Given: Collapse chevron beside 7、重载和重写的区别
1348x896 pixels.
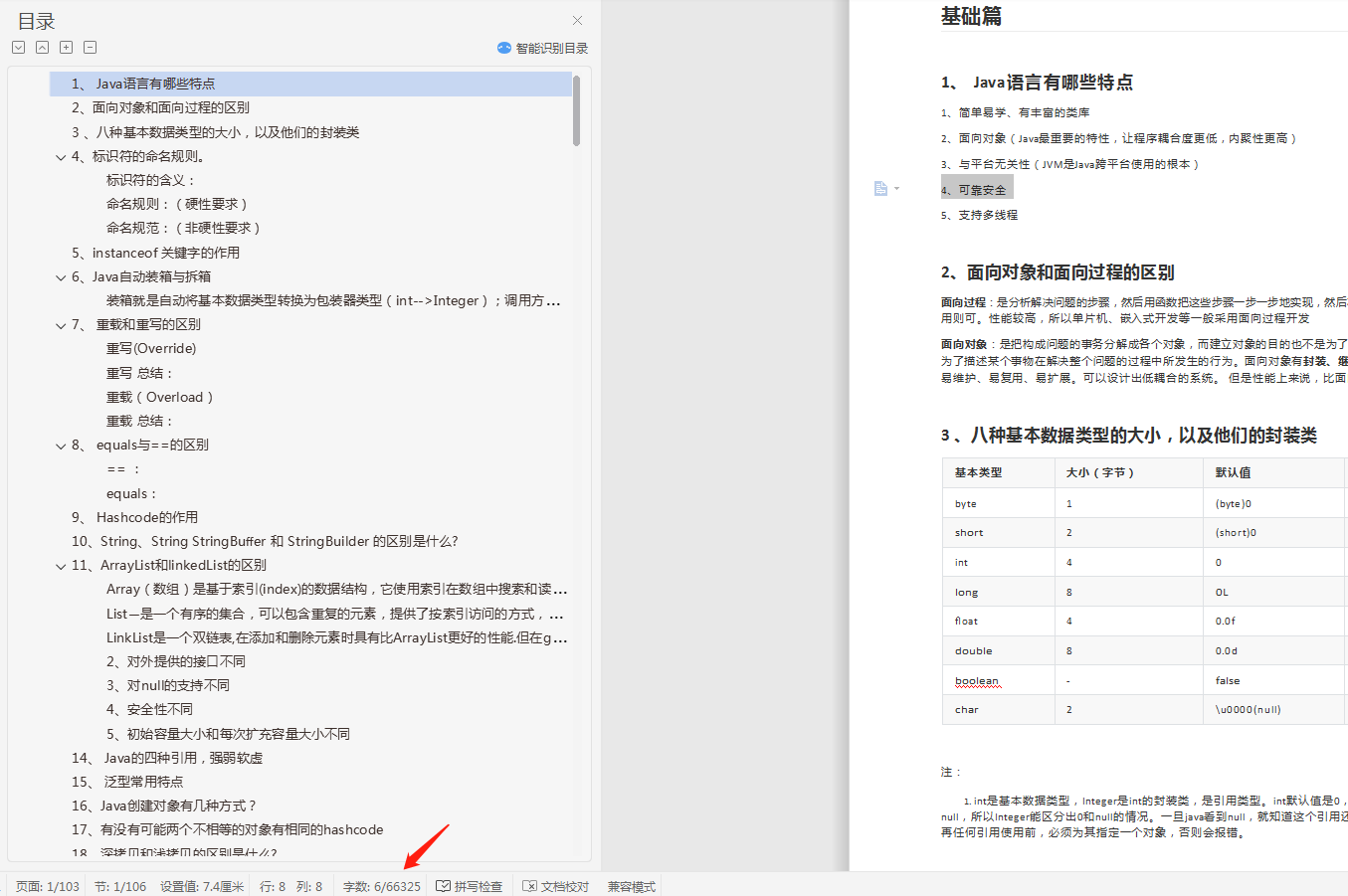Looking at the screenshot, I should pos(61,325).
